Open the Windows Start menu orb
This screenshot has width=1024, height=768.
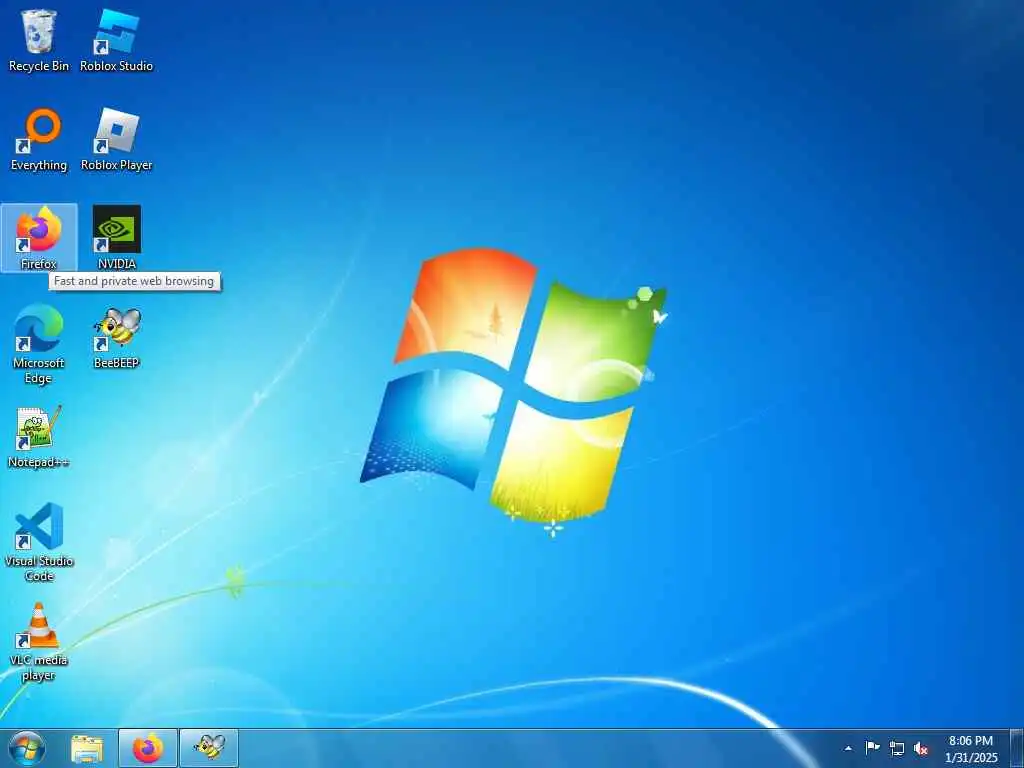[27, 748]
